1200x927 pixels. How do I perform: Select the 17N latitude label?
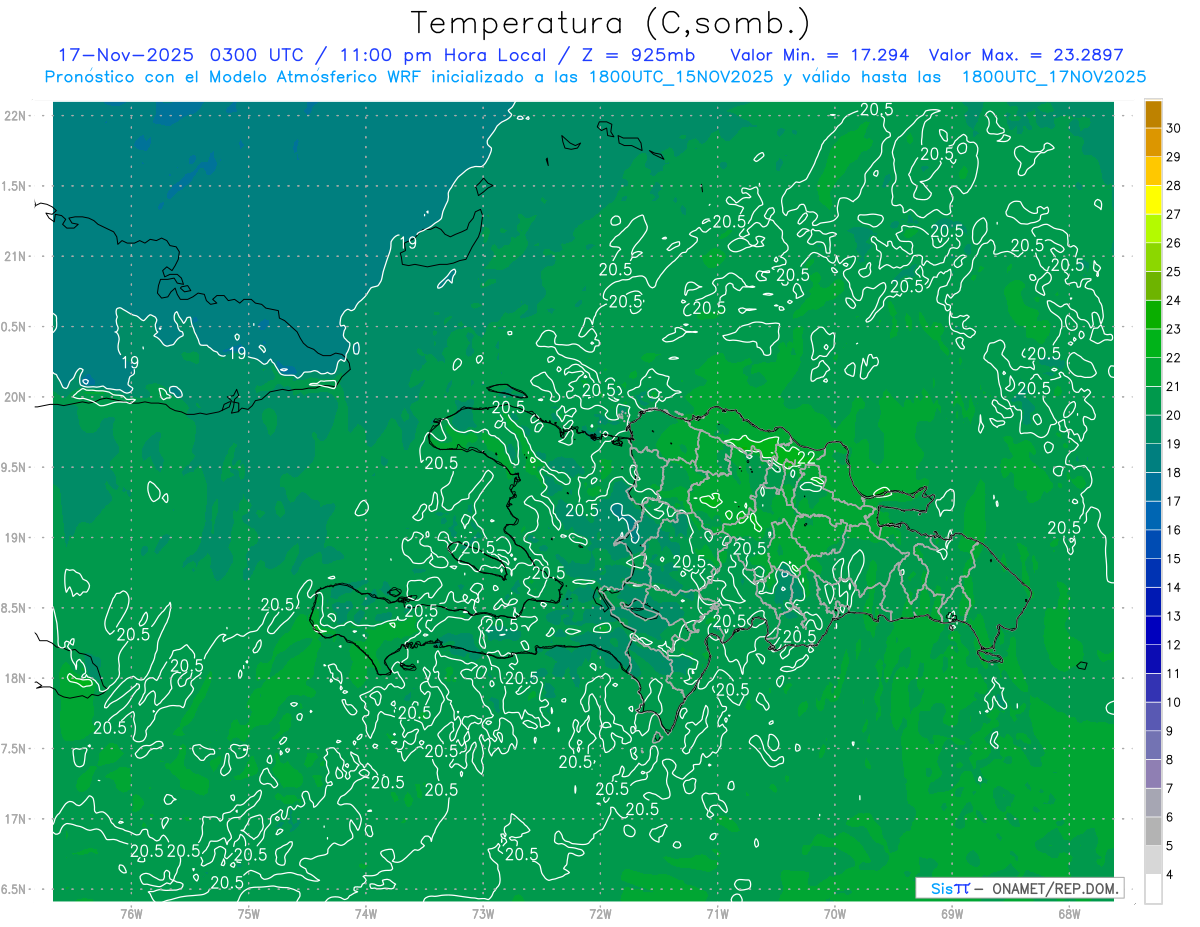pos(14,819)
